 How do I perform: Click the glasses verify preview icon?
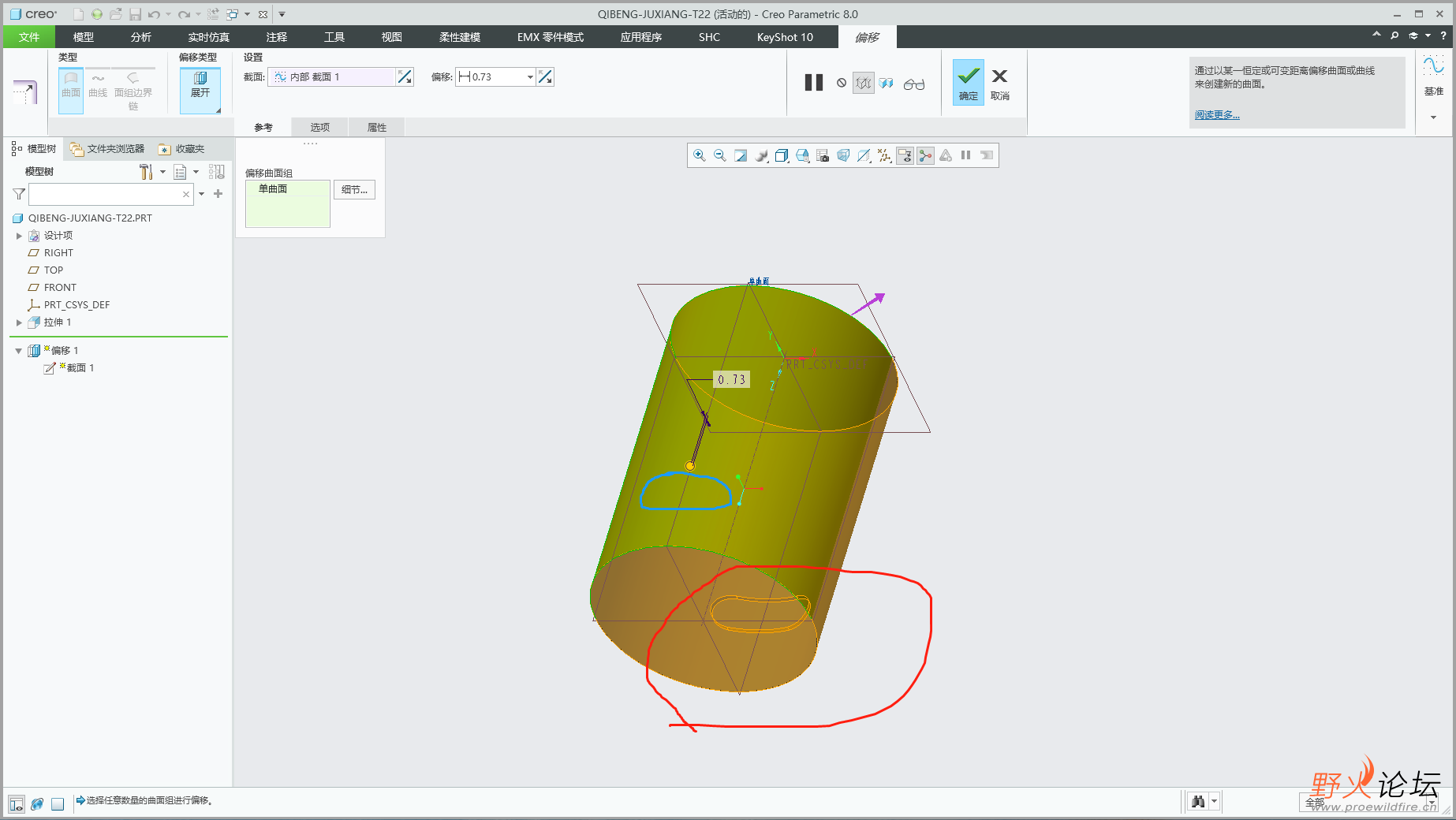914,84
